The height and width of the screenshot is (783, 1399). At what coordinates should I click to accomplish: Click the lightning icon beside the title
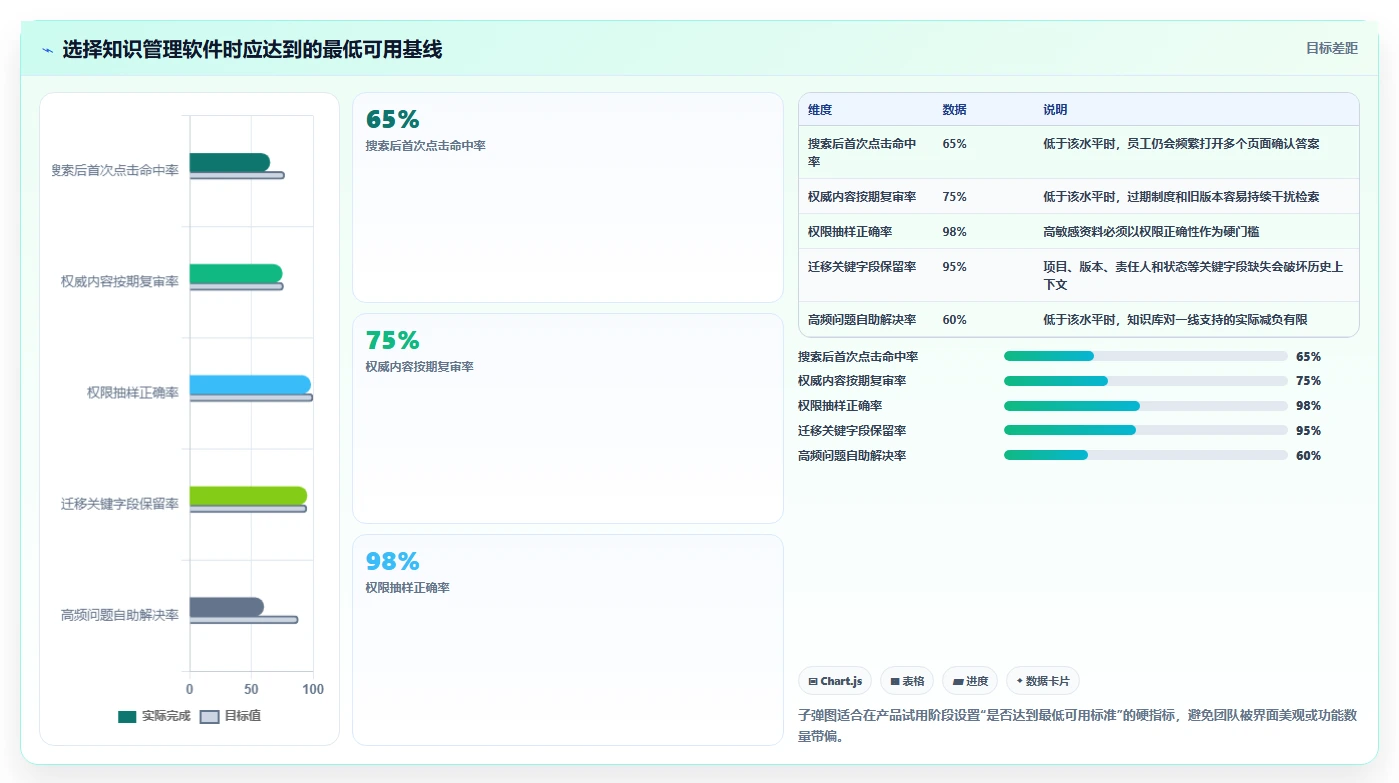click(x=48, y=50)
